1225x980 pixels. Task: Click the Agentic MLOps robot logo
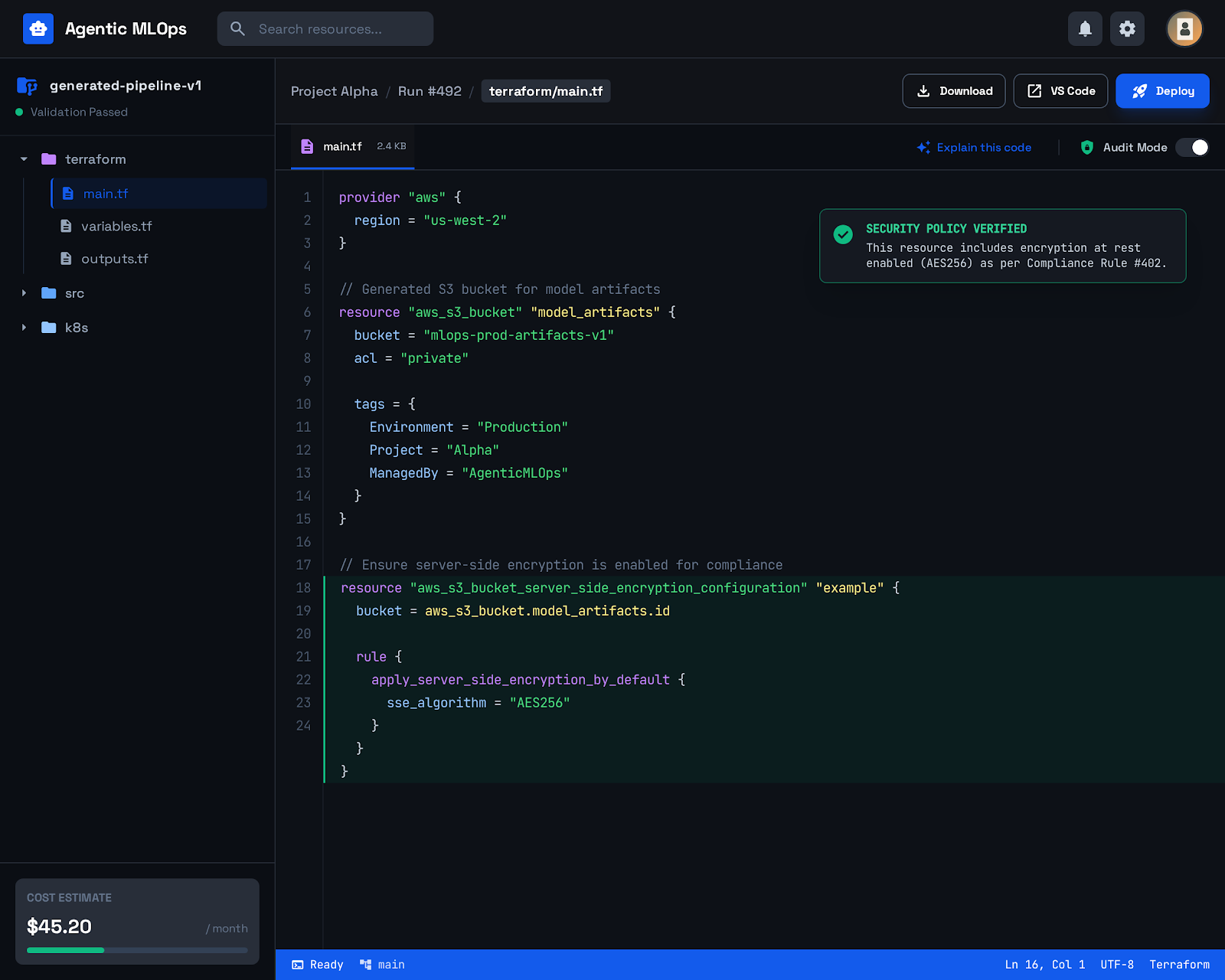click(x=38, y=28)
